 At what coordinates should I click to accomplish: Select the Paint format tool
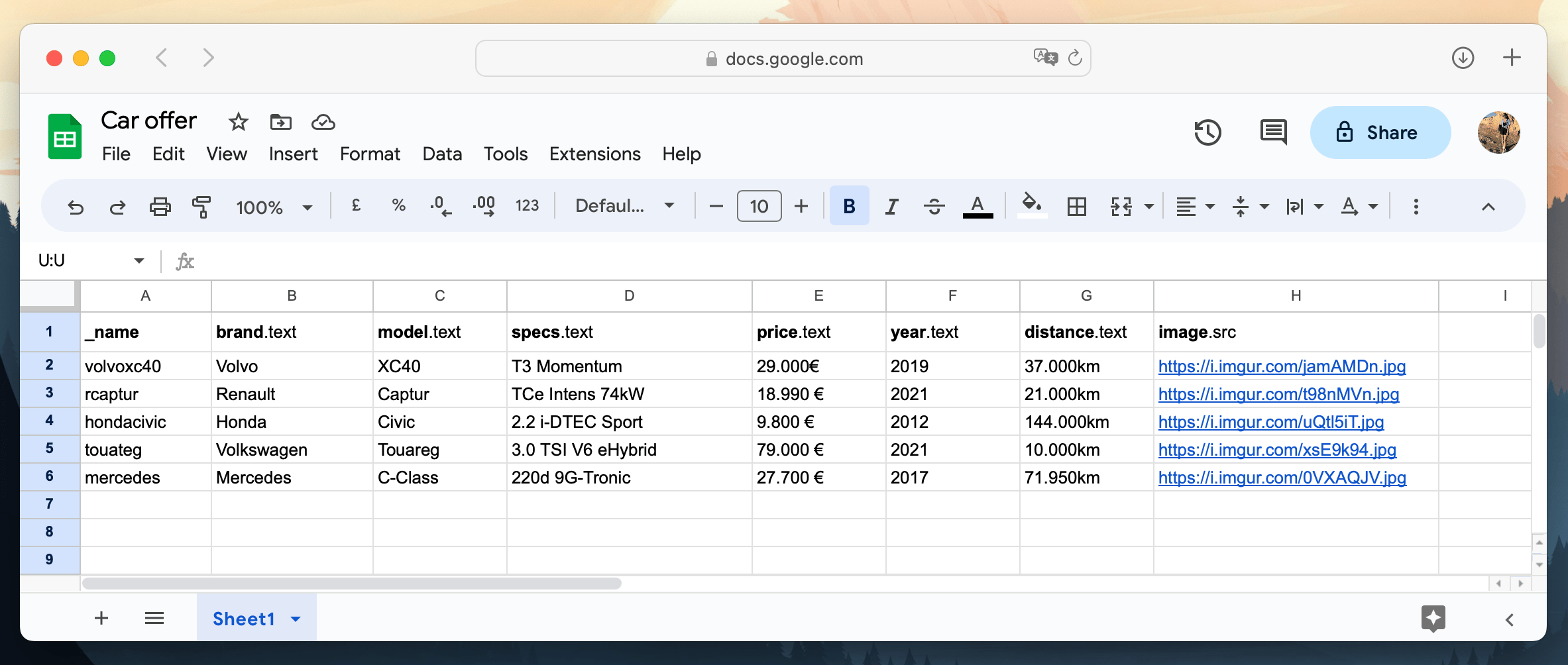click(201, 207)
